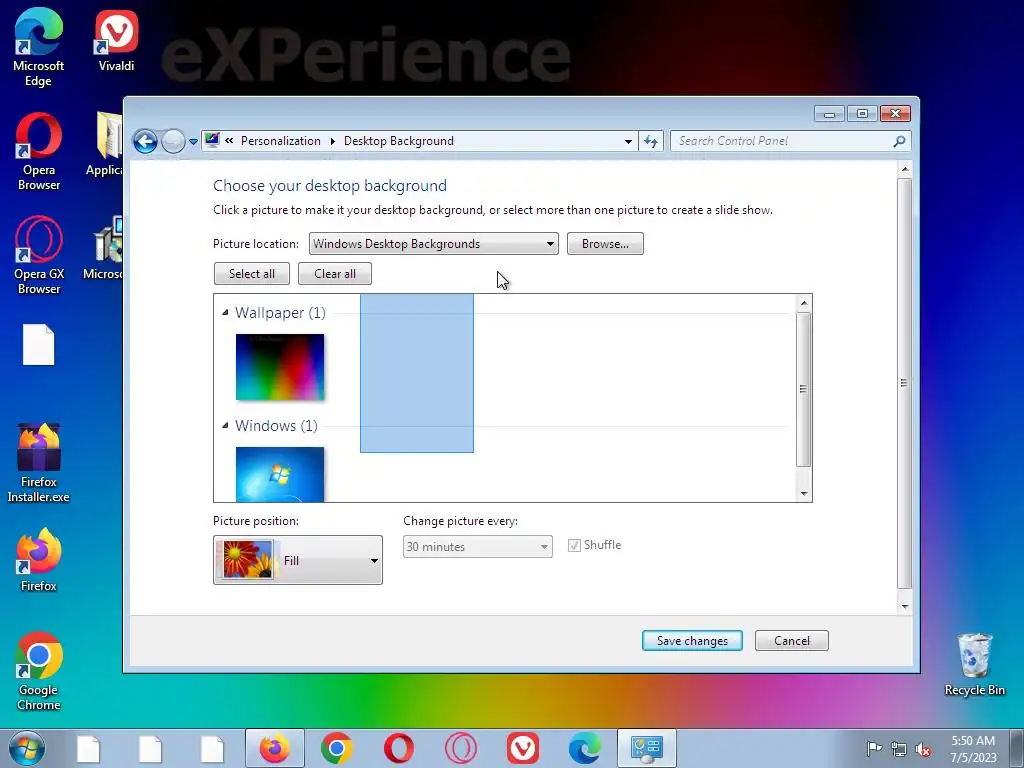The width and height of the screenshot is (1024, 768).
Task: Launch Vivaldi from the taskbar
Action: [523, 748]
